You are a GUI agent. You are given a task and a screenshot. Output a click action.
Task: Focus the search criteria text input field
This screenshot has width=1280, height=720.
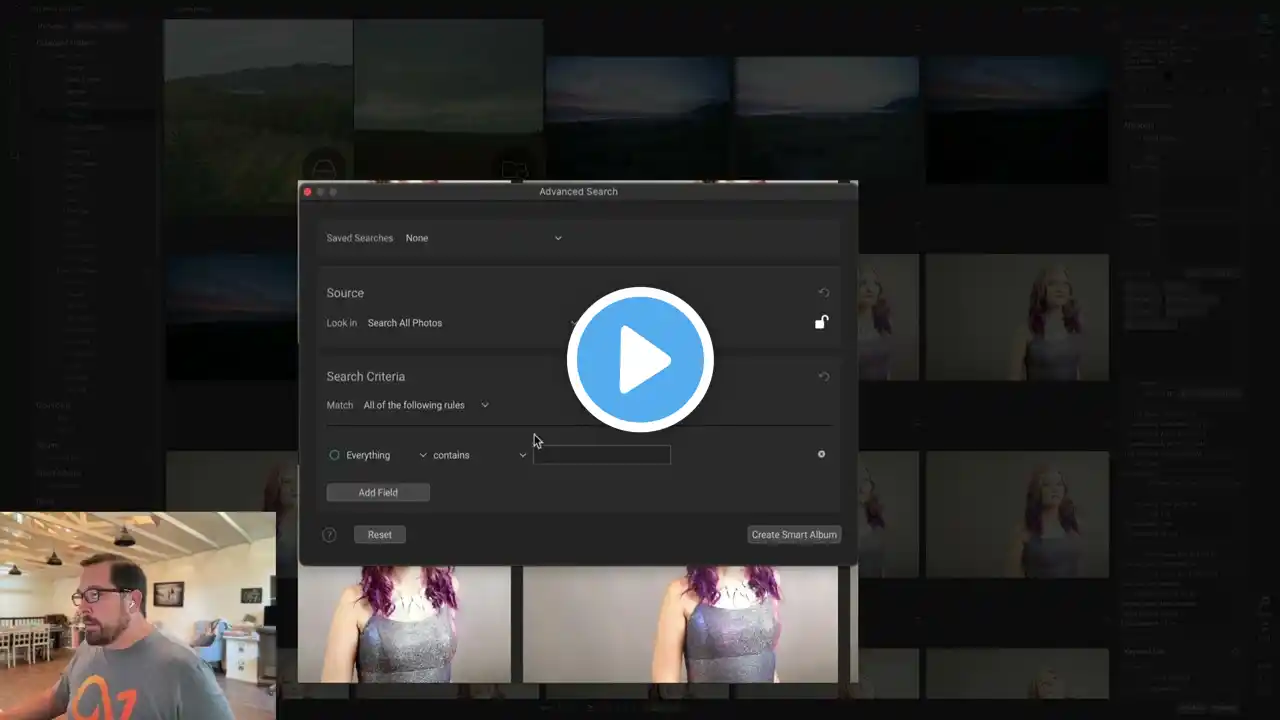click(601, 455)
